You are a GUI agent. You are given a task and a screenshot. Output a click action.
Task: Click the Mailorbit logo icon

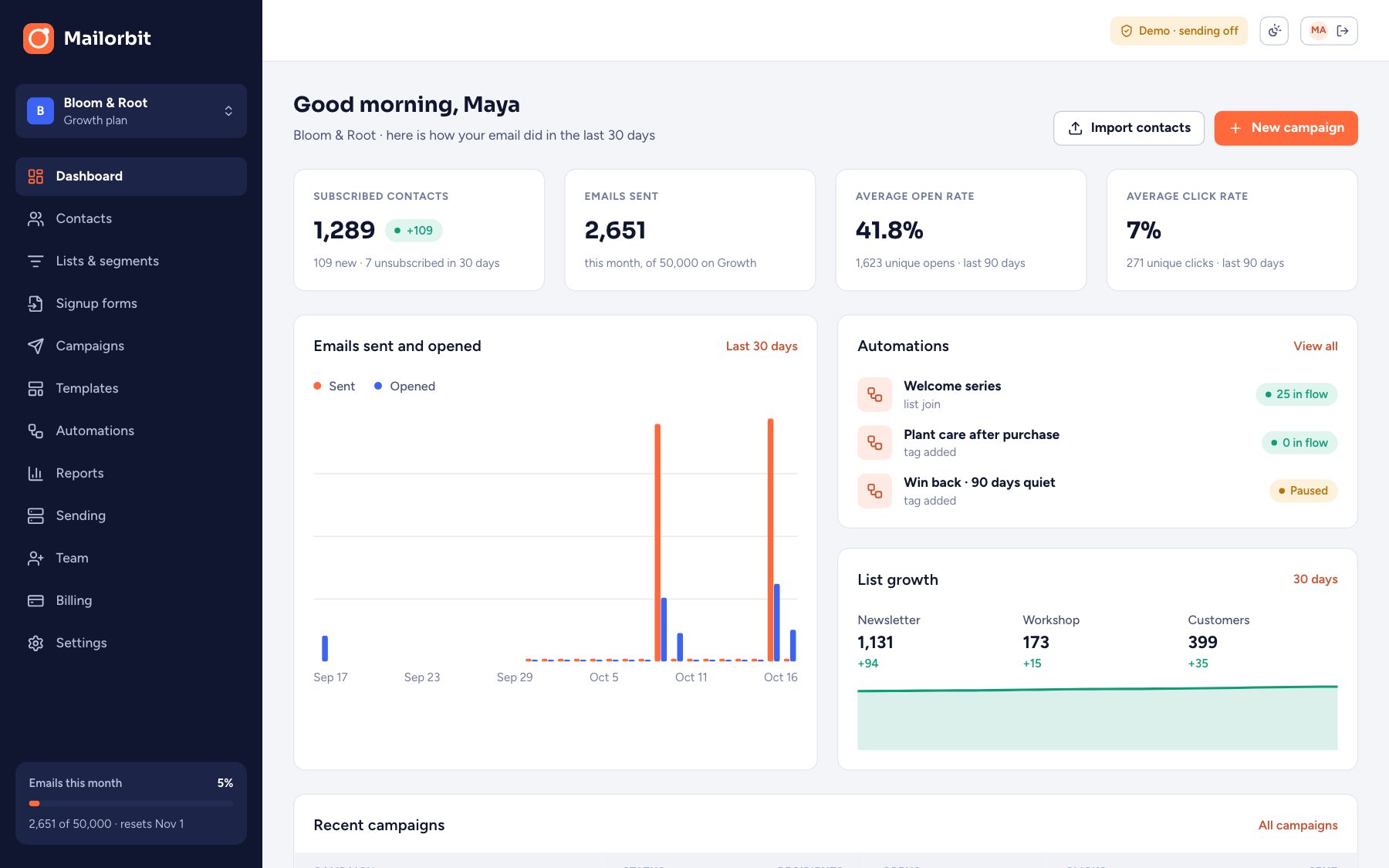point(39,39)
